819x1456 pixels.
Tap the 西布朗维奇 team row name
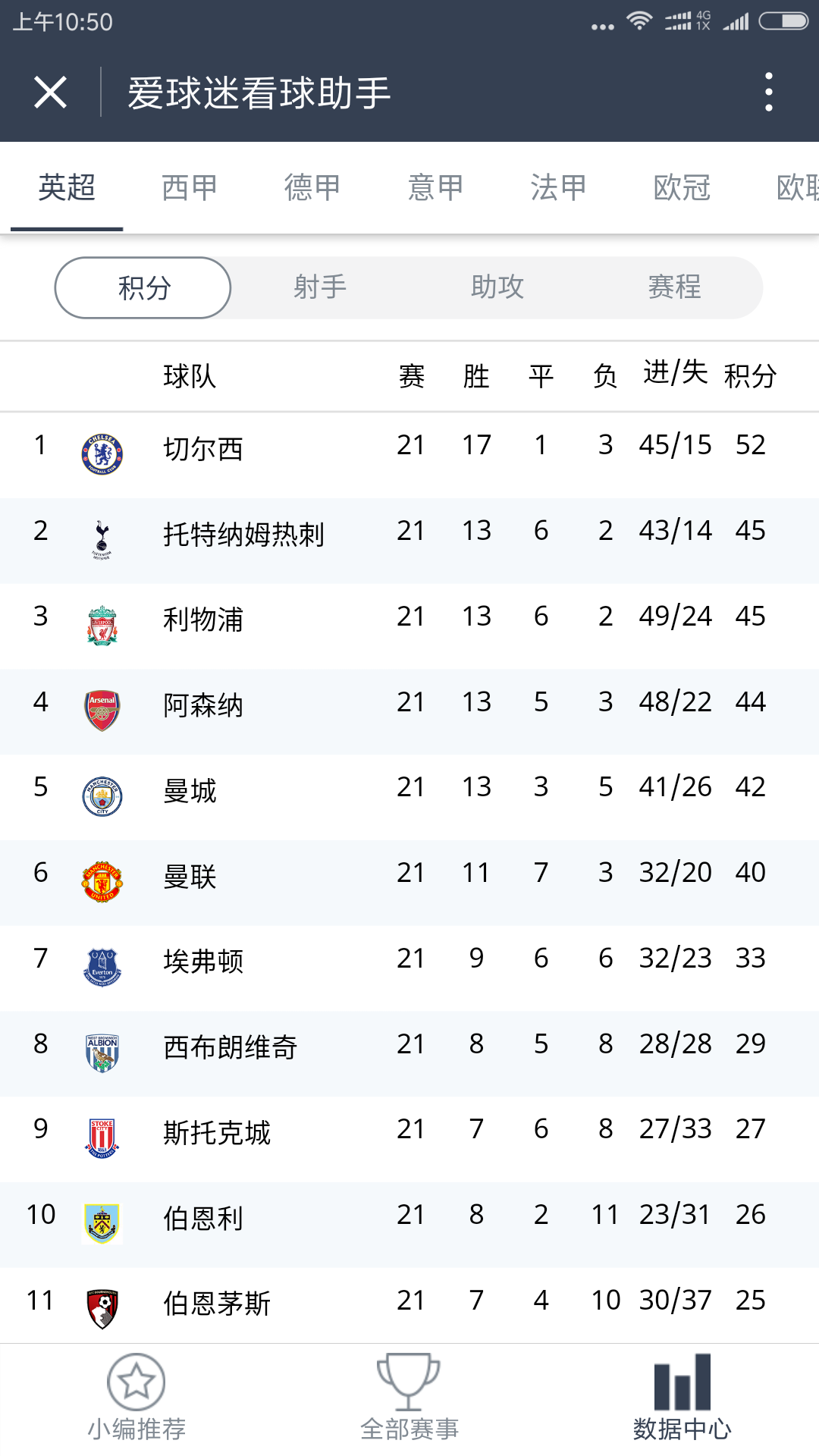coord(230,1047)
